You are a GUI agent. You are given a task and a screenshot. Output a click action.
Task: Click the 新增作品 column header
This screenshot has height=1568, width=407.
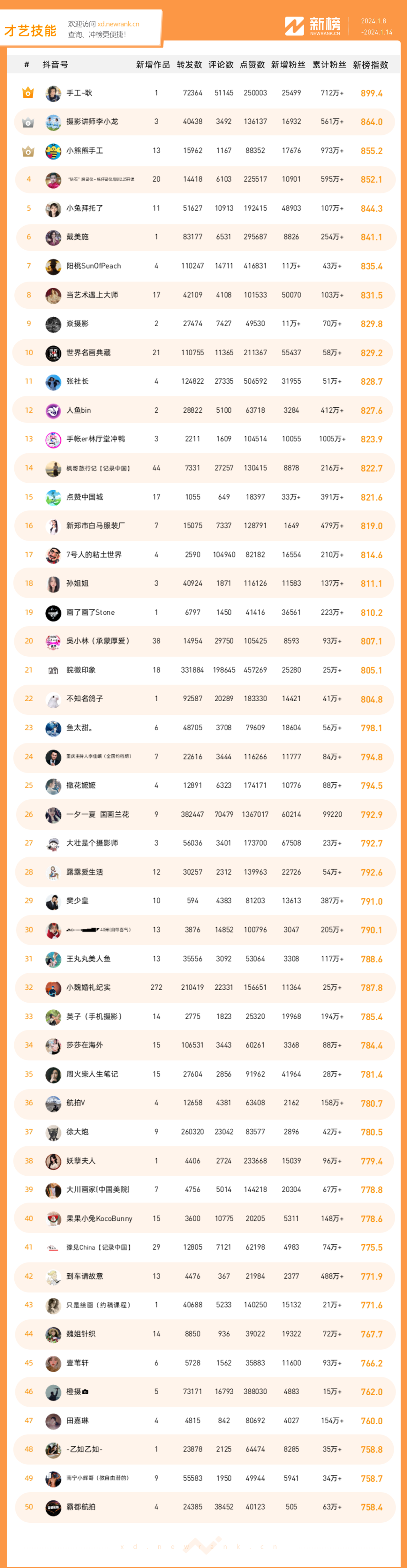click(153, 65)
